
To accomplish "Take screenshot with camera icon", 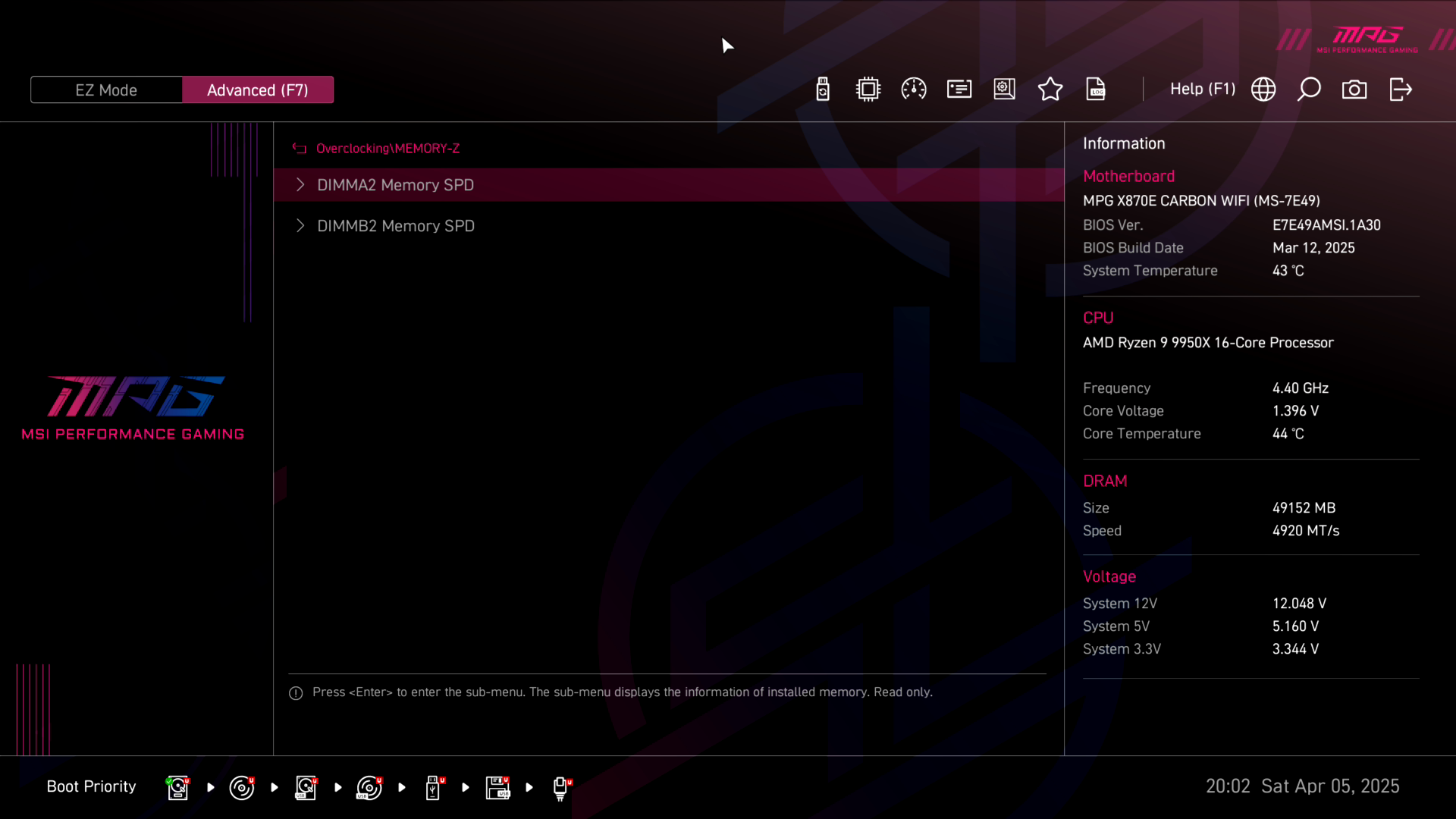I will click(x=1354, y=89).
